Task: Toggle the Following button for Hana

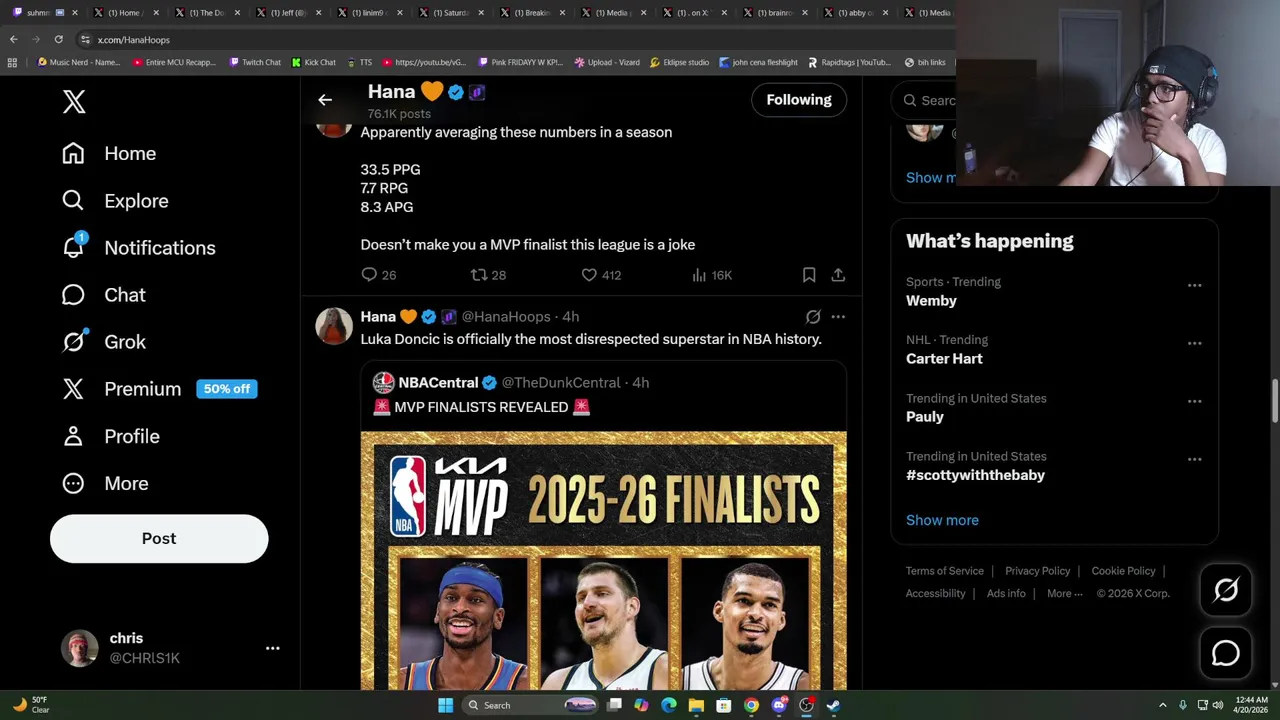Action: pos(799,99)
